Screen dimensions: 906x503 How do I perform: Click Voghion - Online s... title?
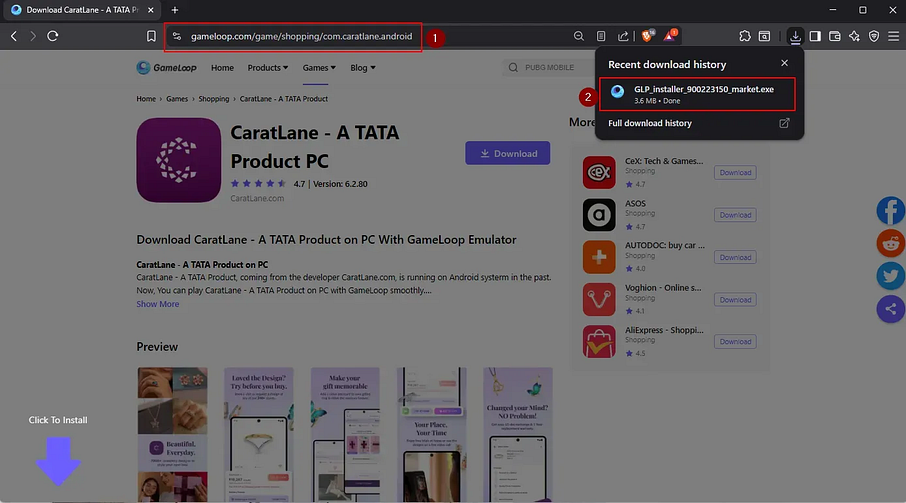click(x=663, y=288)
